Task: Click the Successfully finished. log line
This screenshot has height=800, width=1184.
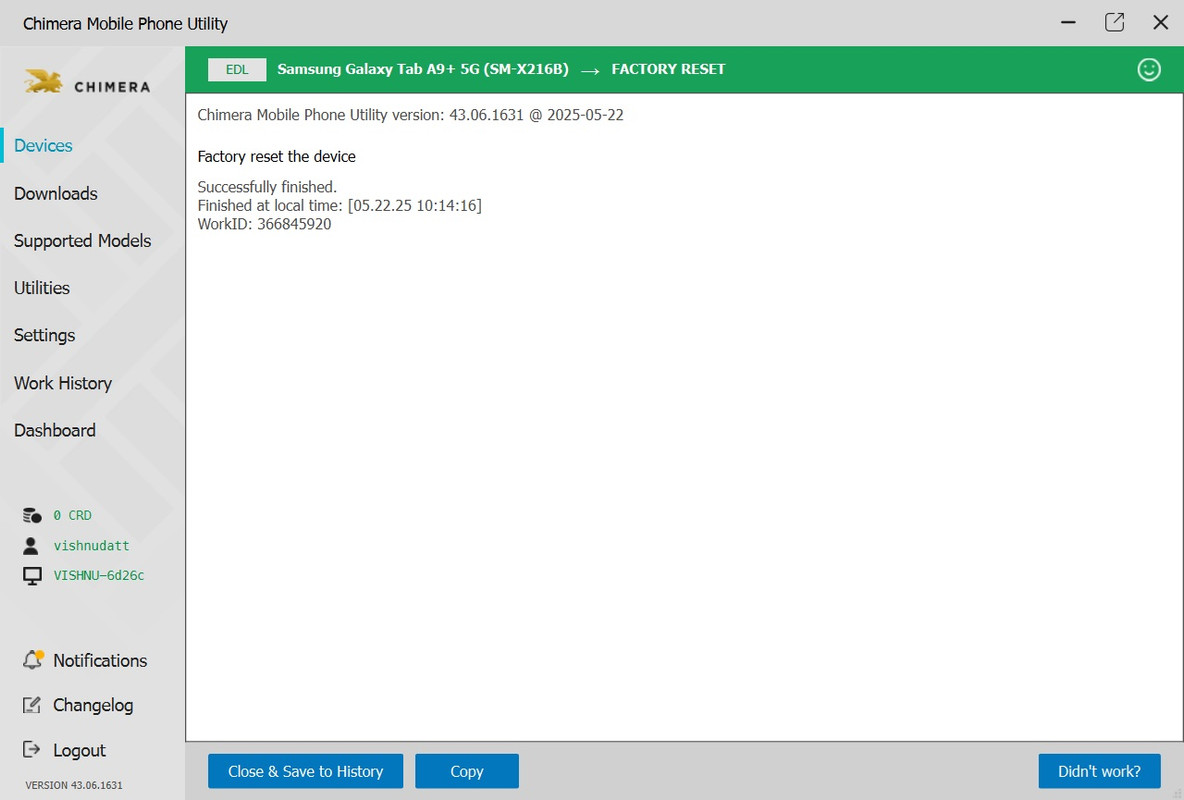Action: coord(267,187)
